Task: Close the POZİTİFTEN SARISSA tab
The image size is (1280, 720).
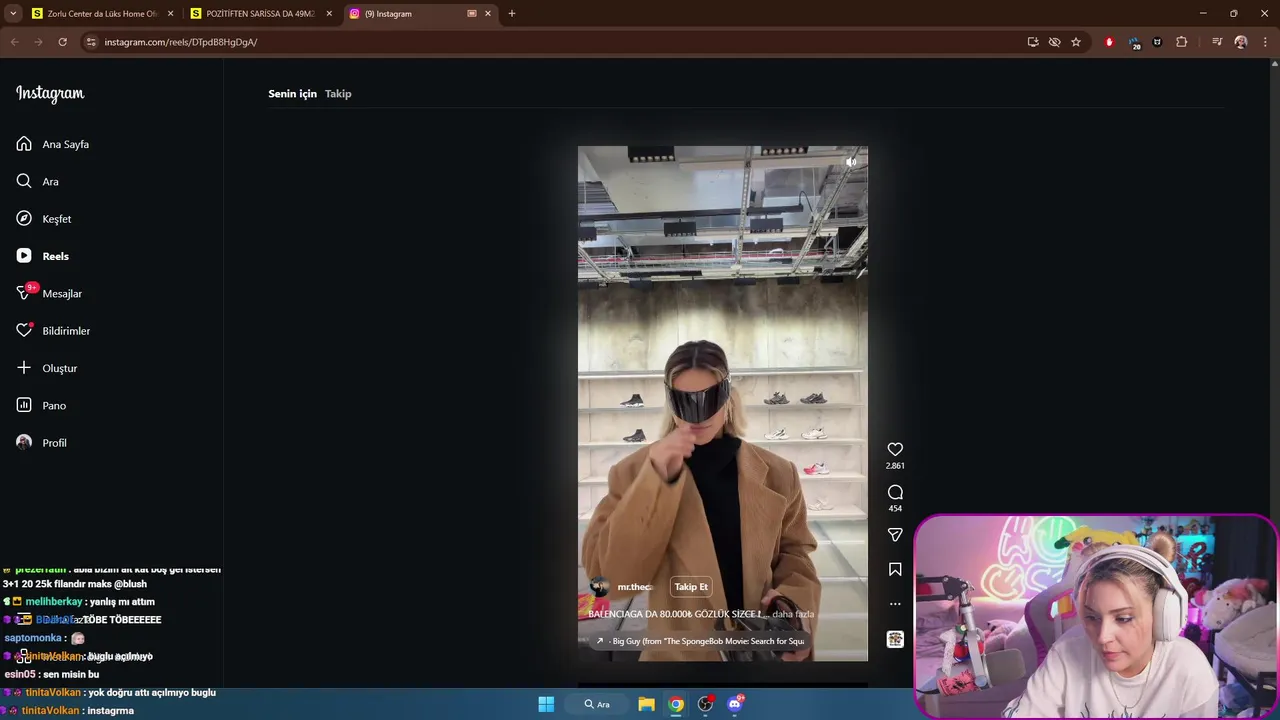Action: tap(329, 14)
